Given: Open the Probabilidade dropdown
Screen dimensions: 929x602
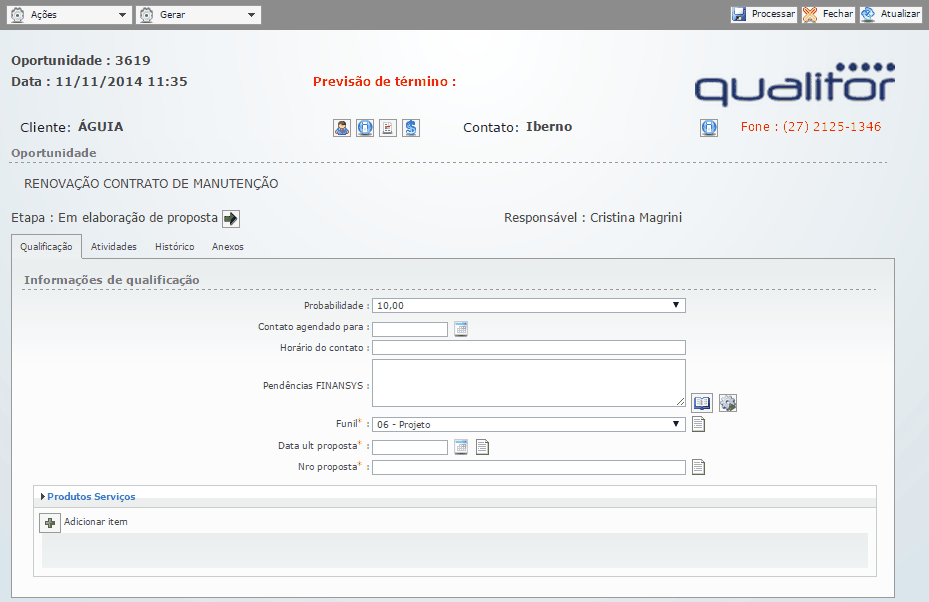Looking at the screenshot, I should click(x=528, y=306).
